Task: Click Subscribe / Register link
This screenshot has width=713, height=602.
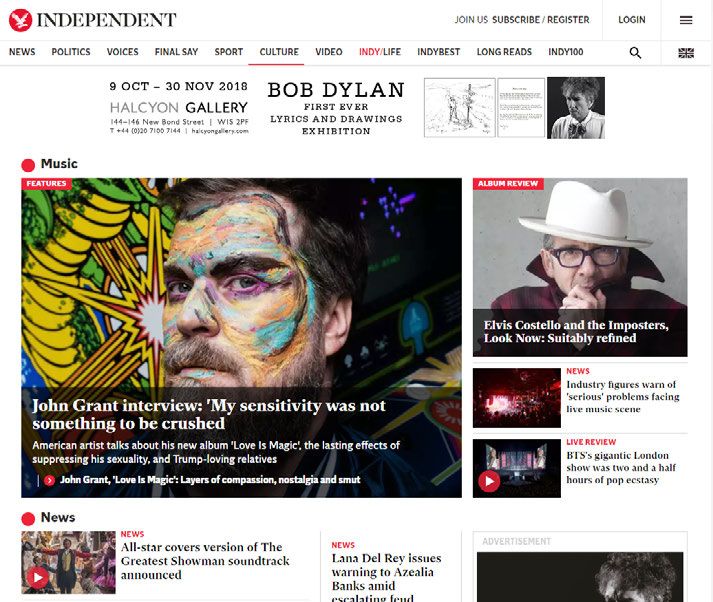Action: (541, 20)
